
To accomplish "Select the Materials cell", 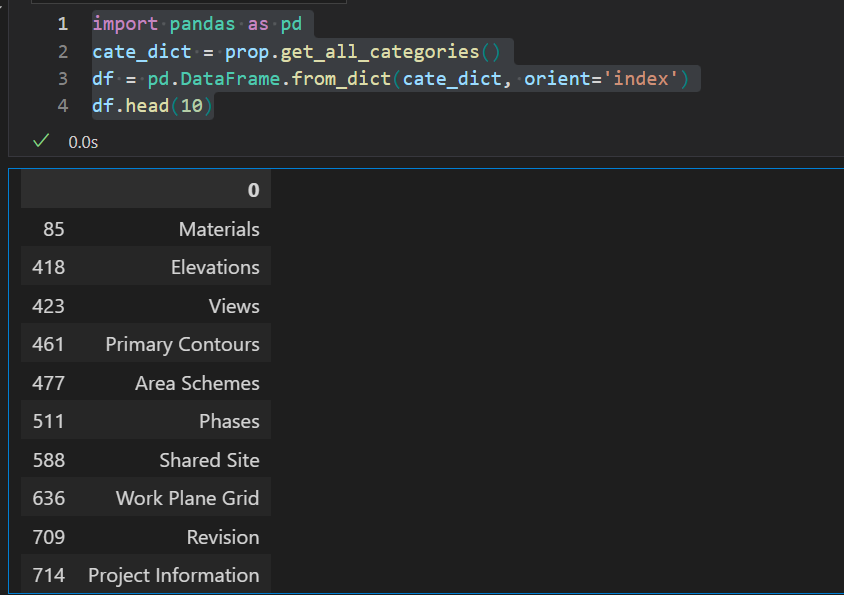I will point(219,229).
